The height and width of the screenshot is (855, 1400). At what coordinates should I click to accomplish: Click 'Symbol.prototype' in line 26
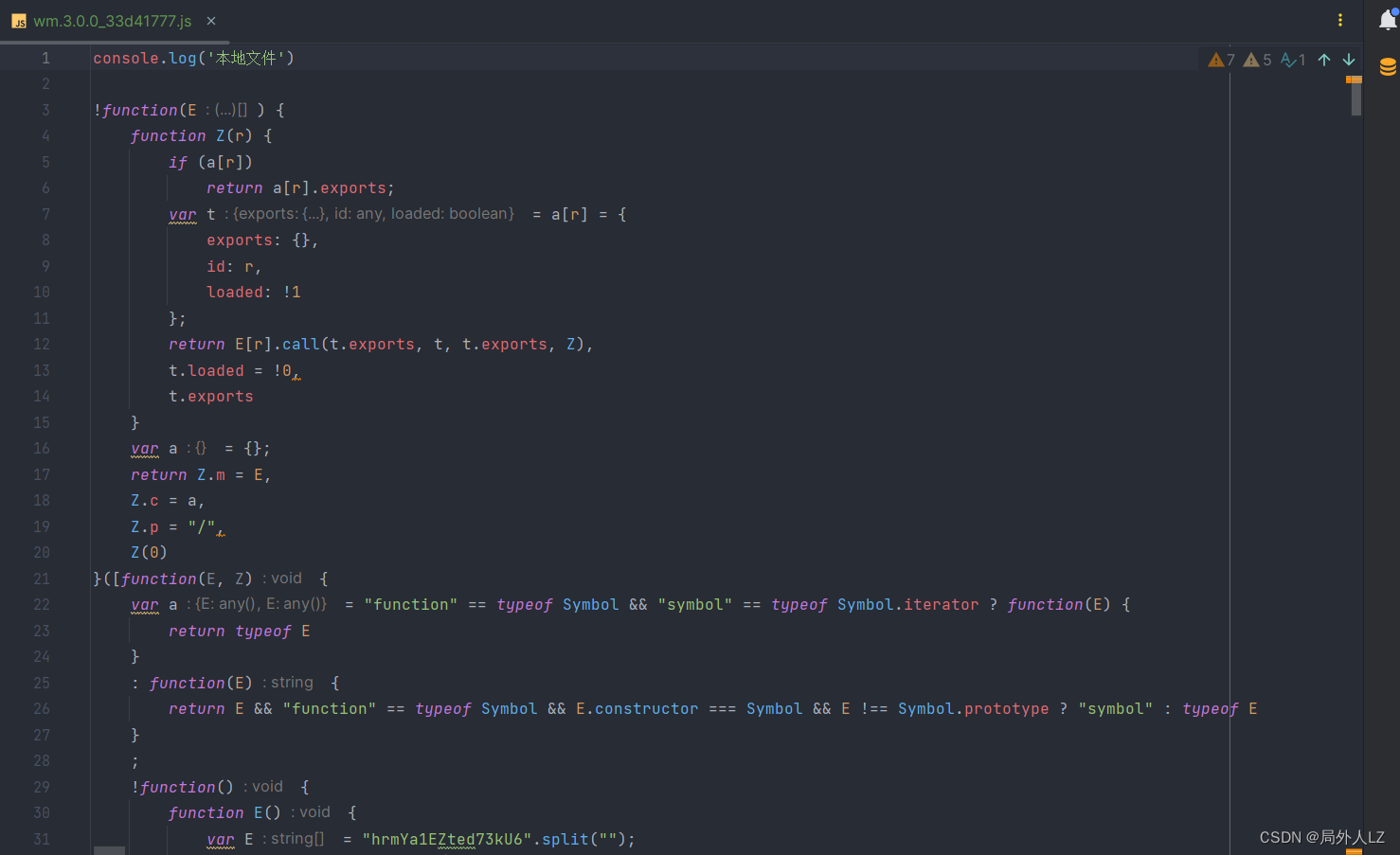point(973,709)
